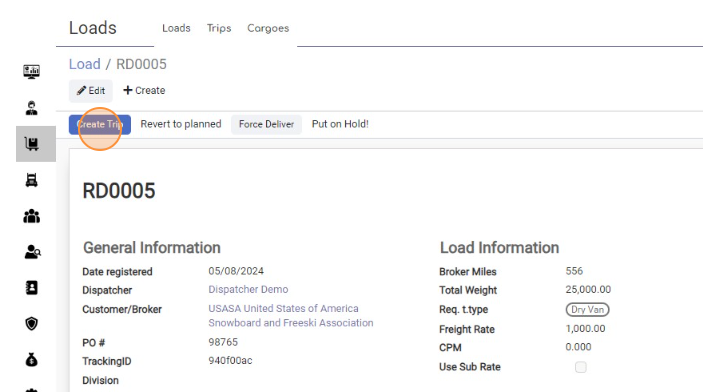Screen dimensions: 716x392
Task: Open the Loads menu tab
Action: pos(176,28)
